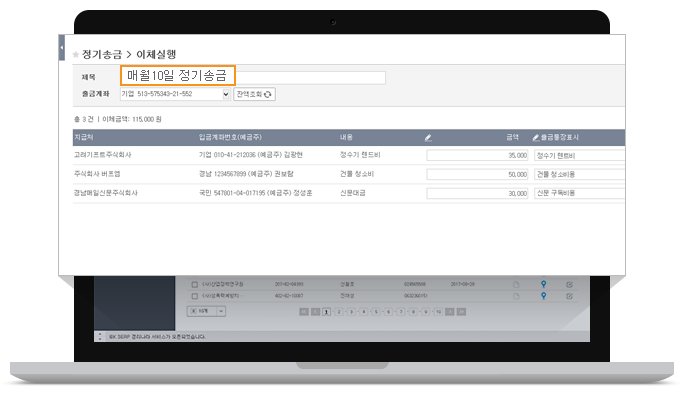Image resolution: width=684 pixels, height=396 pixels.
Task: Select the 경남매일신문주식회사 payee cell
Action: [x=106, y=193]
